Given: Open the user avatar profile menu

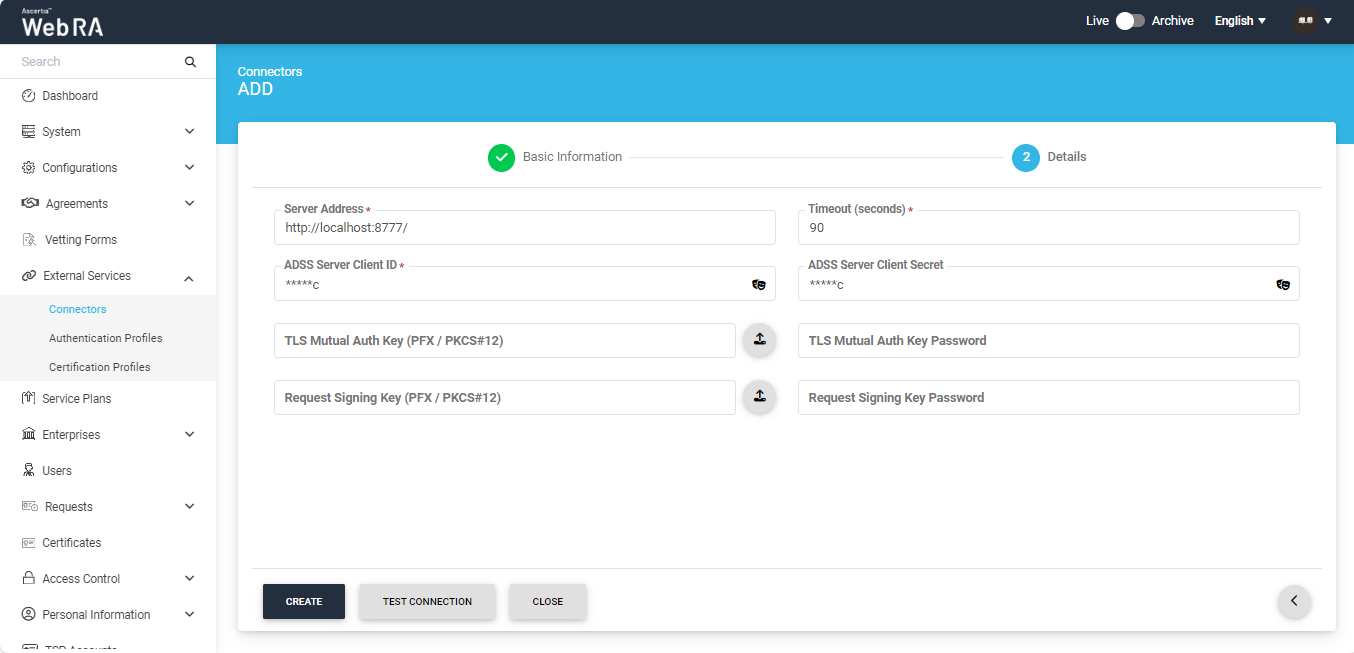Looking at the screenshot, I should point(1312,21).
